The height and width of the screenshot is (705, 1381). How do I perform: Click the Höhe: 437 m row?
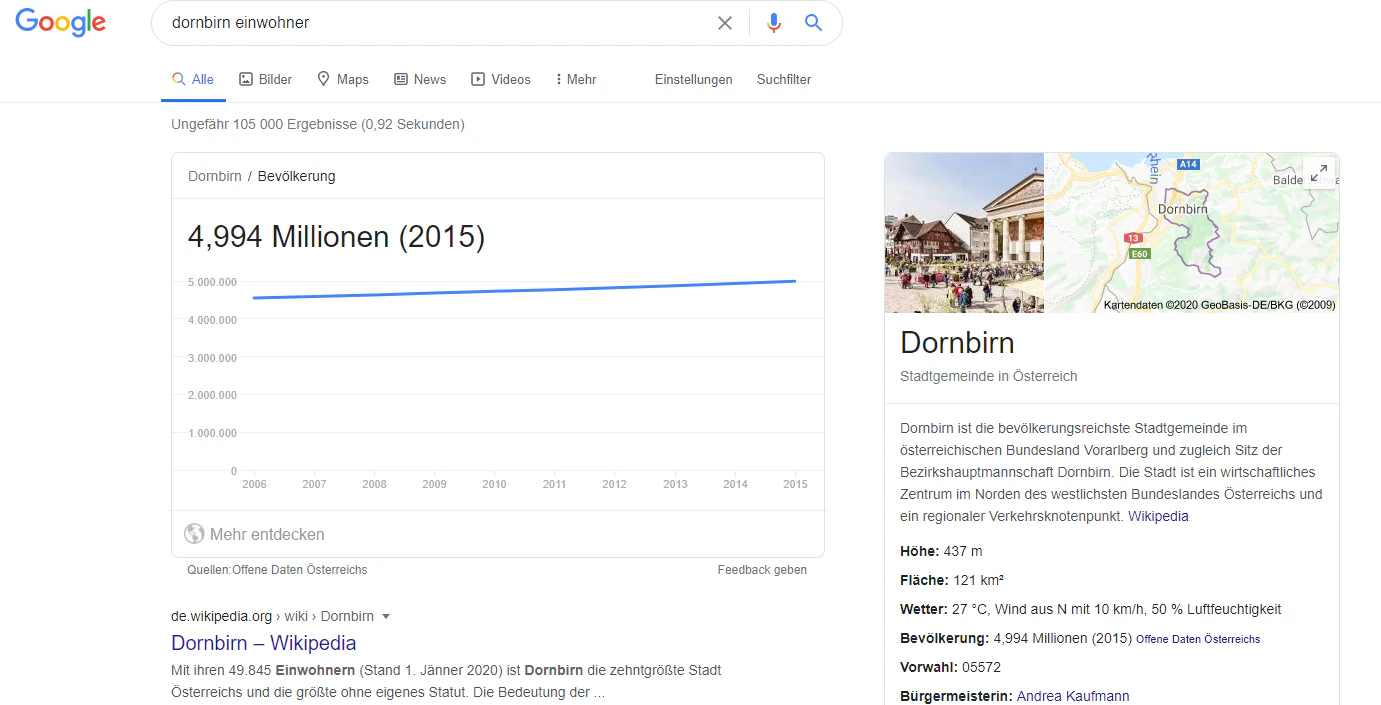coord(941,551)
